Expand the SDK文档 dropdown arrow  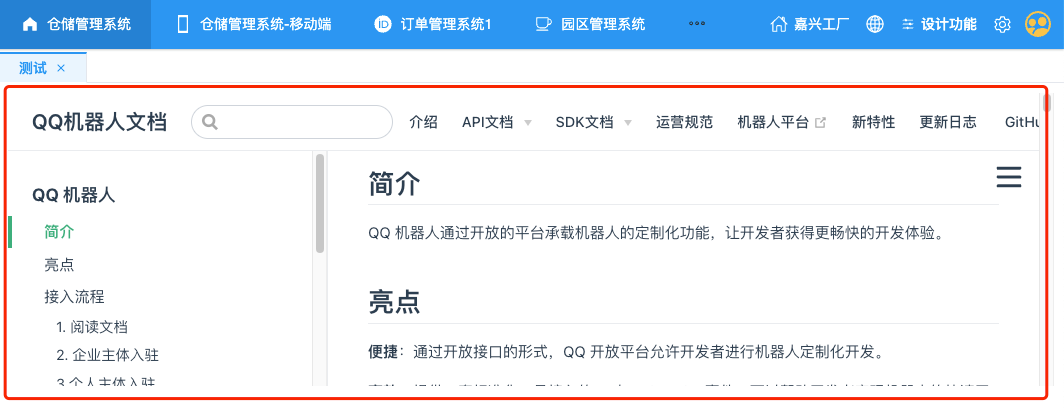point(628,123)
